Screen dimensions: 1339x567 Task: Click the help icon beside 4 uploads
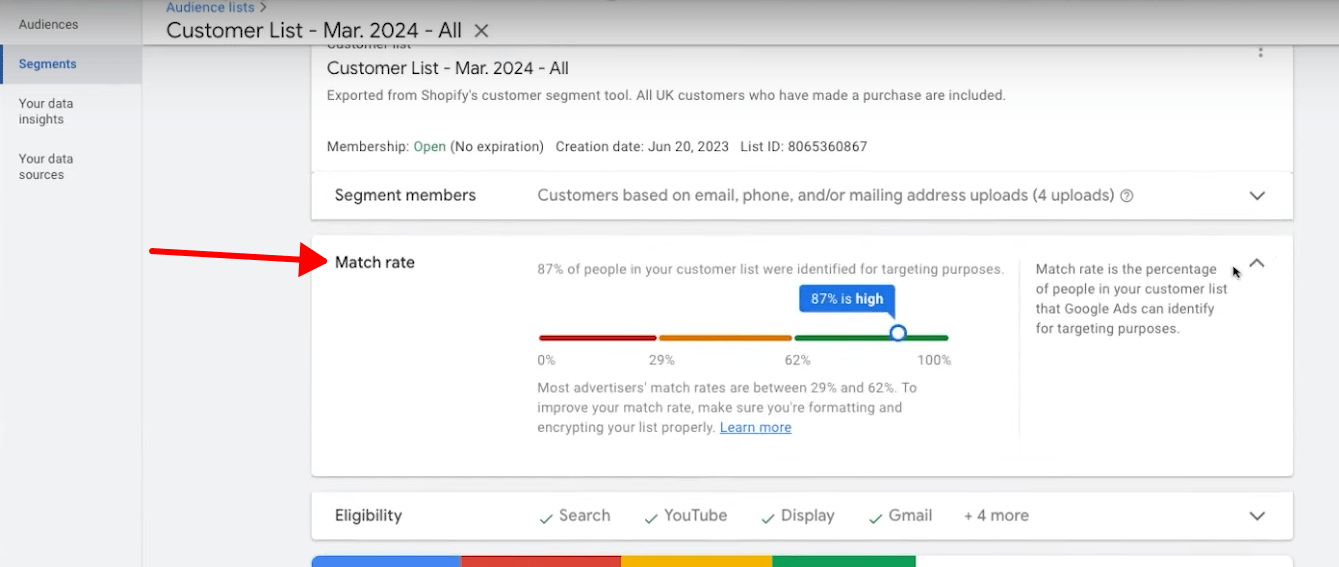pyautogui.click(x=1127, y=196)
